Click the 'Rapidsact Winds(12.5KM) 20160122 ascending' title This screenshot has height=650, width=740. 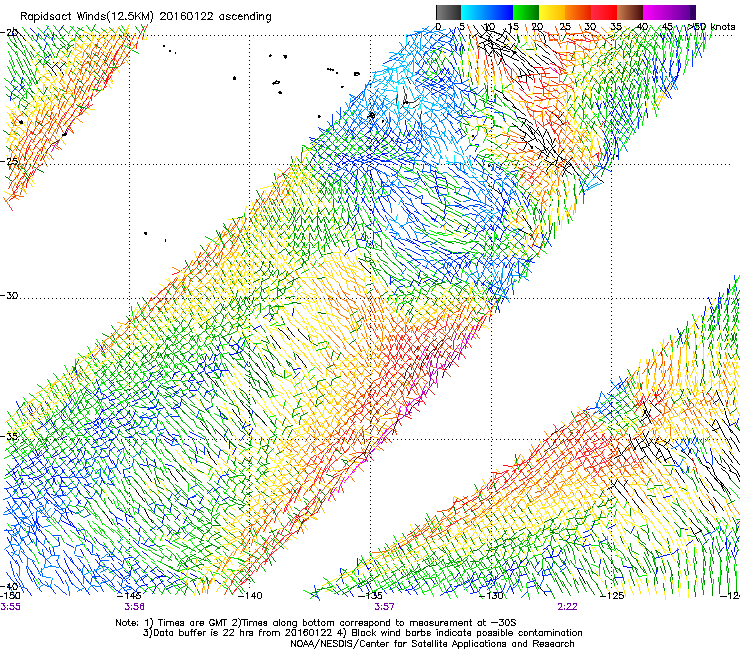click(x=146, y=17)
